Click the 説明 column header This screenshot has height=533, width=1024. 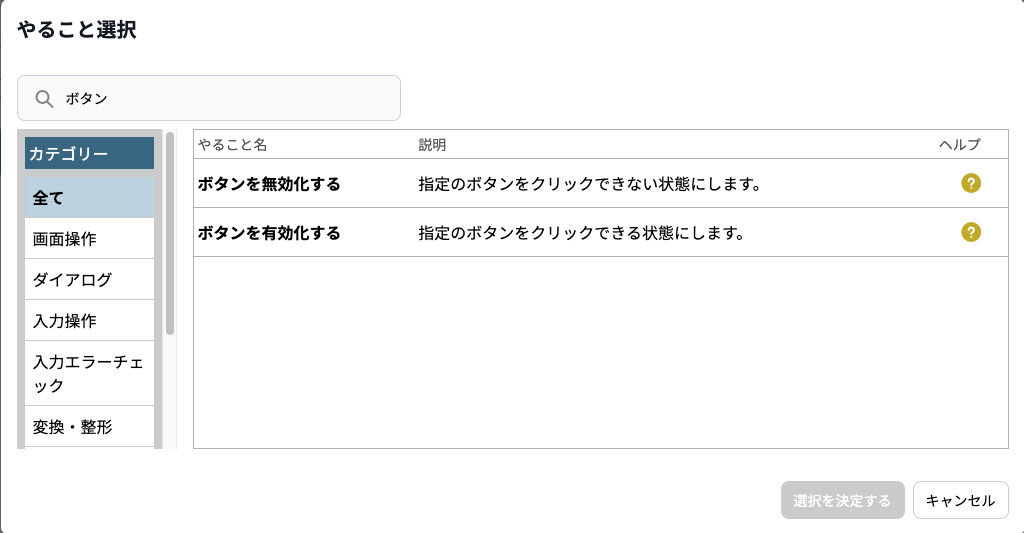point(432,144)
